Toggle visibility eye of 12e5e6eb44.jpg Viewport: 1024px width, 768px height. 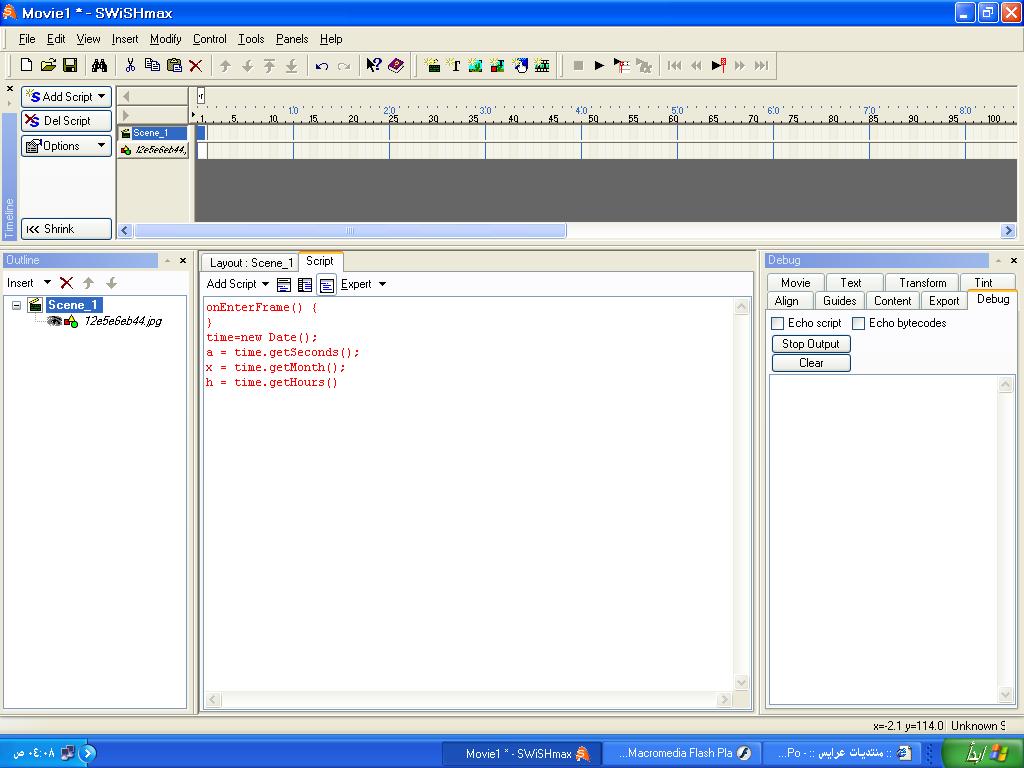(54, 321)
